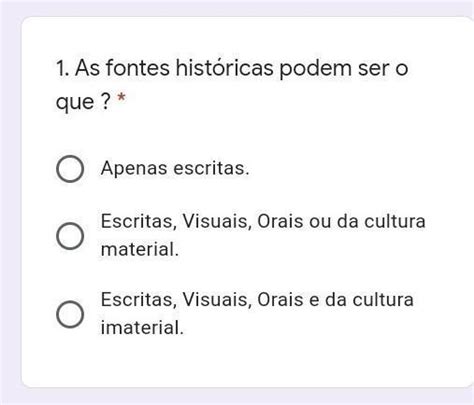This screenshot has width=474, height=405.
Task: Click "Orais e" in the imaterial option
Action: (288, 299)
